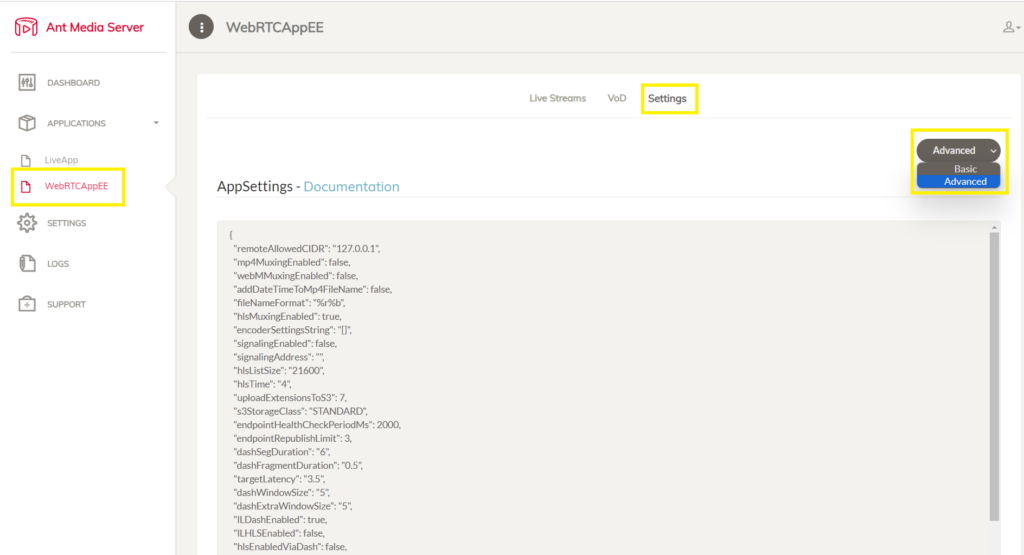Viewport: 1024px width, 555px height.
Task: Click the Applications cube icon
Action: [x=27, y=123]
